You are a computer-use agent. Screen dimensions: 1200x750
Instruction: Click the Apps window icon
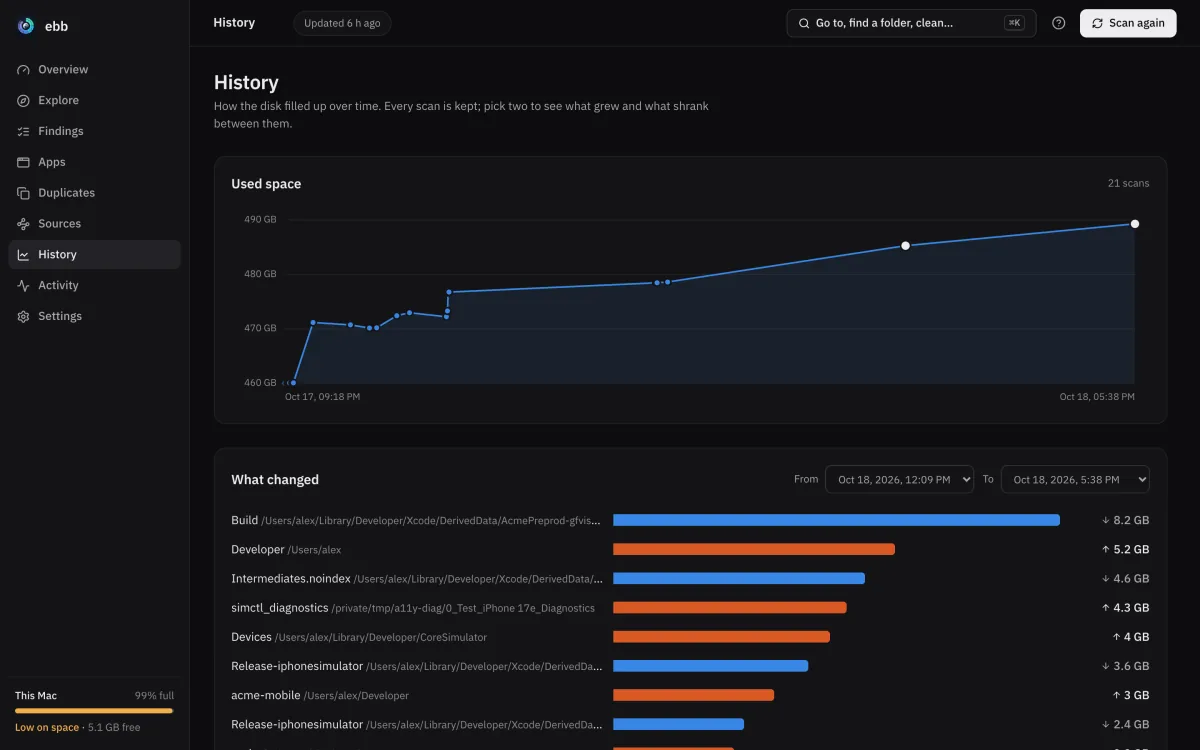coord(23,162)
